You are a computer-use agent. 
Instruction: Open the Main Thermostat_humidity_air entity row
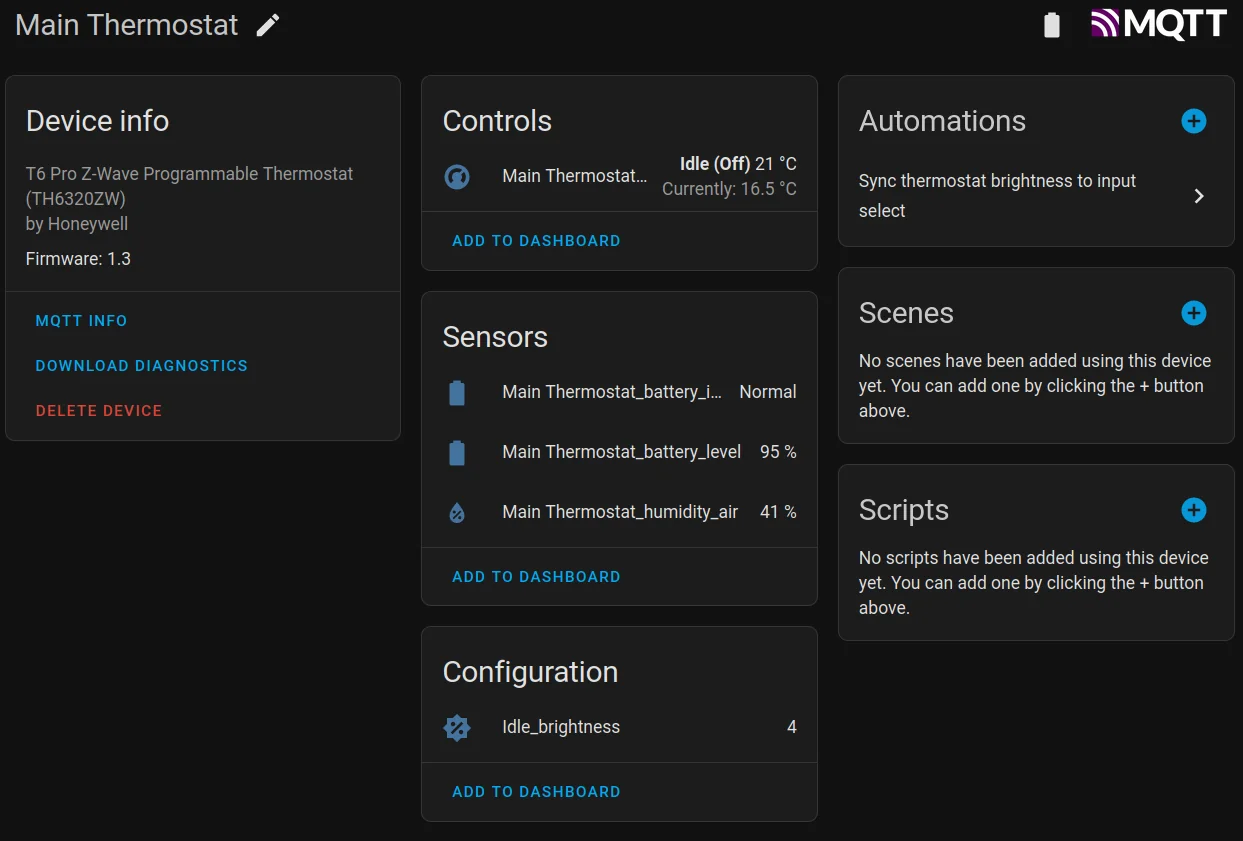tap(620, 512)
